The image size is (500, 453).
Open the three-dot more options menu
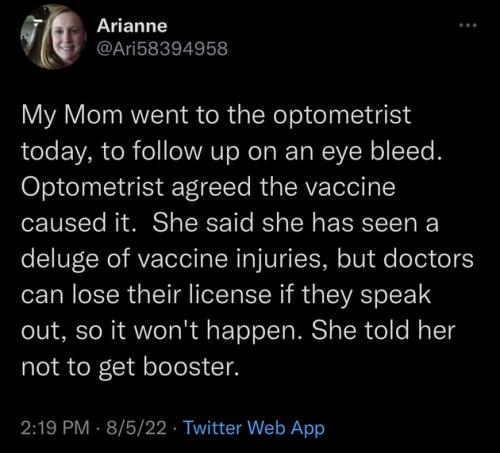[x=468, y=25]
